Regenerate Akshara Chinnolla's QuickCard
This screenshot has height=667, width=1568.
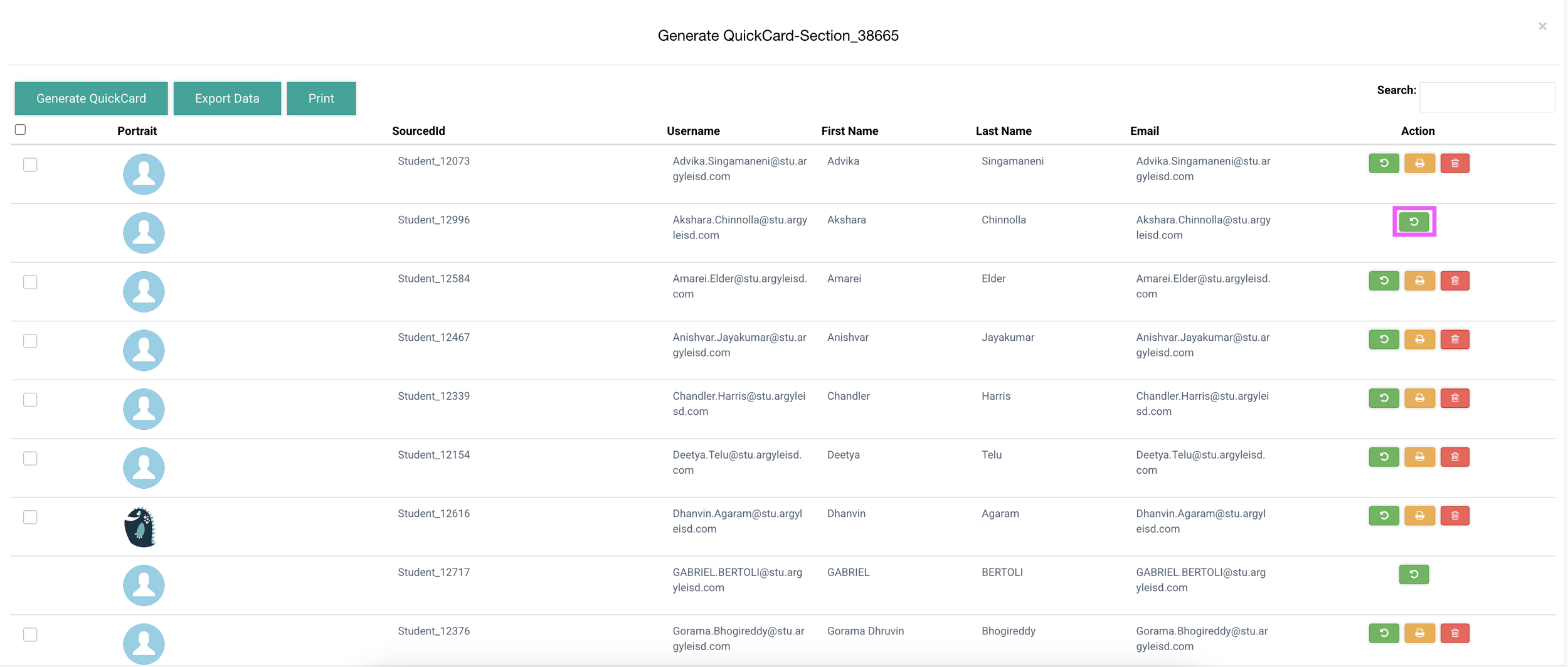click(x=1414, y=221)
